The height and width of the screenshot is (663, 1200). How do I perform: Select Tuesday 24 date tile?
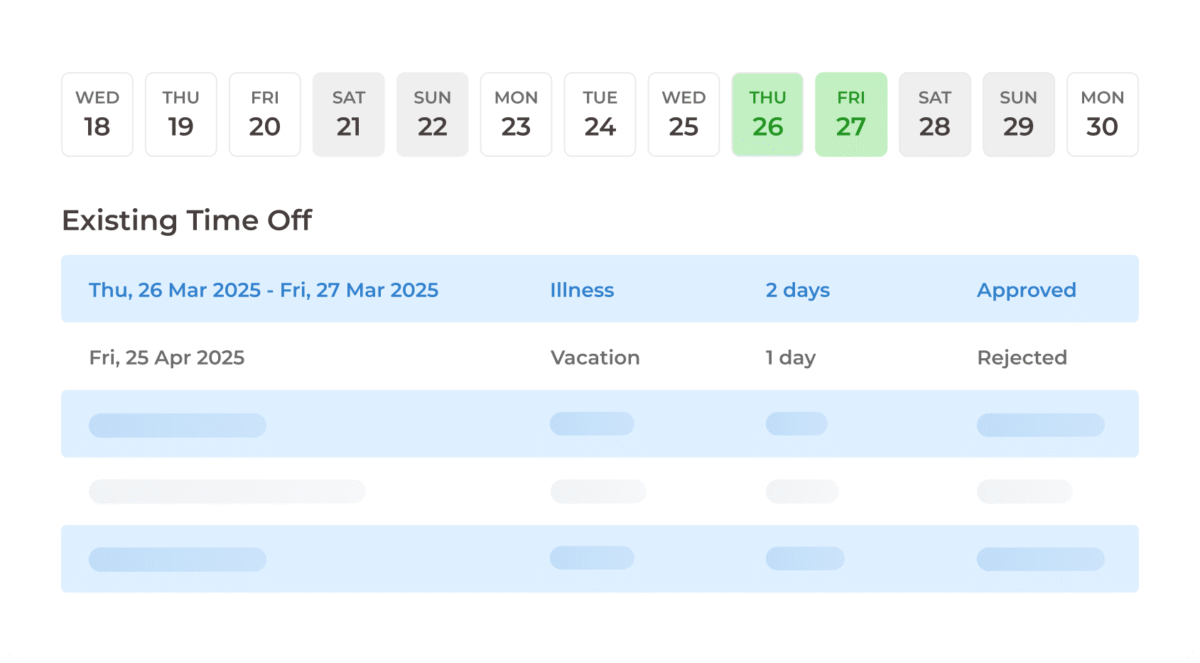coord(600,114)
